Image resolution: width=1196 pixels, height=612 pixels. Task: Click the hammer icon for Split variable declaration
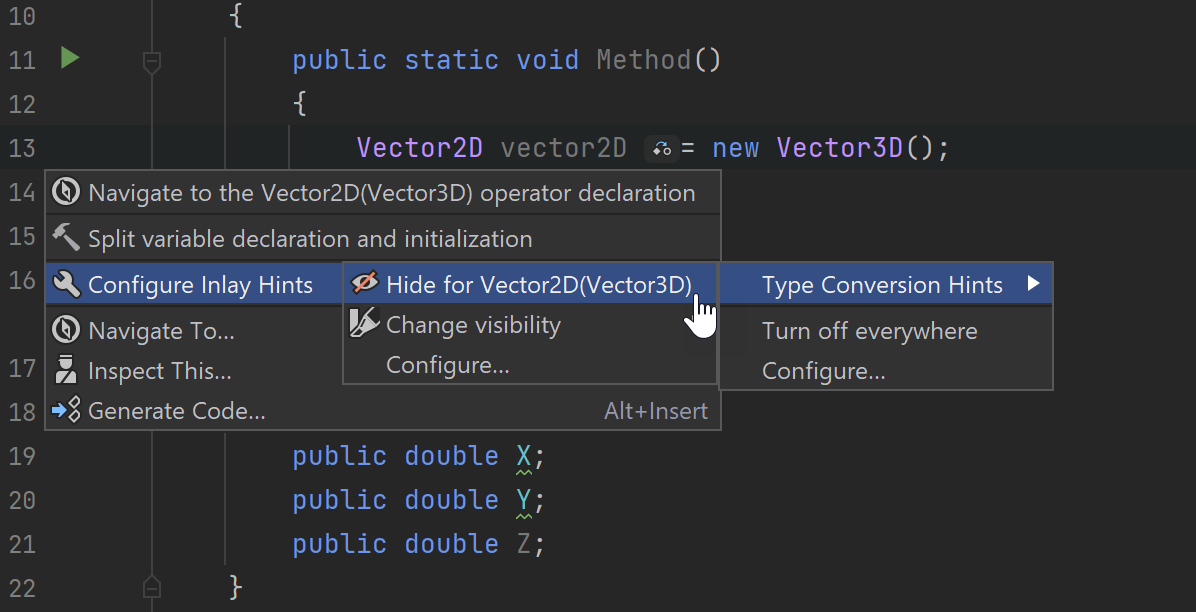tap(66, 238)
